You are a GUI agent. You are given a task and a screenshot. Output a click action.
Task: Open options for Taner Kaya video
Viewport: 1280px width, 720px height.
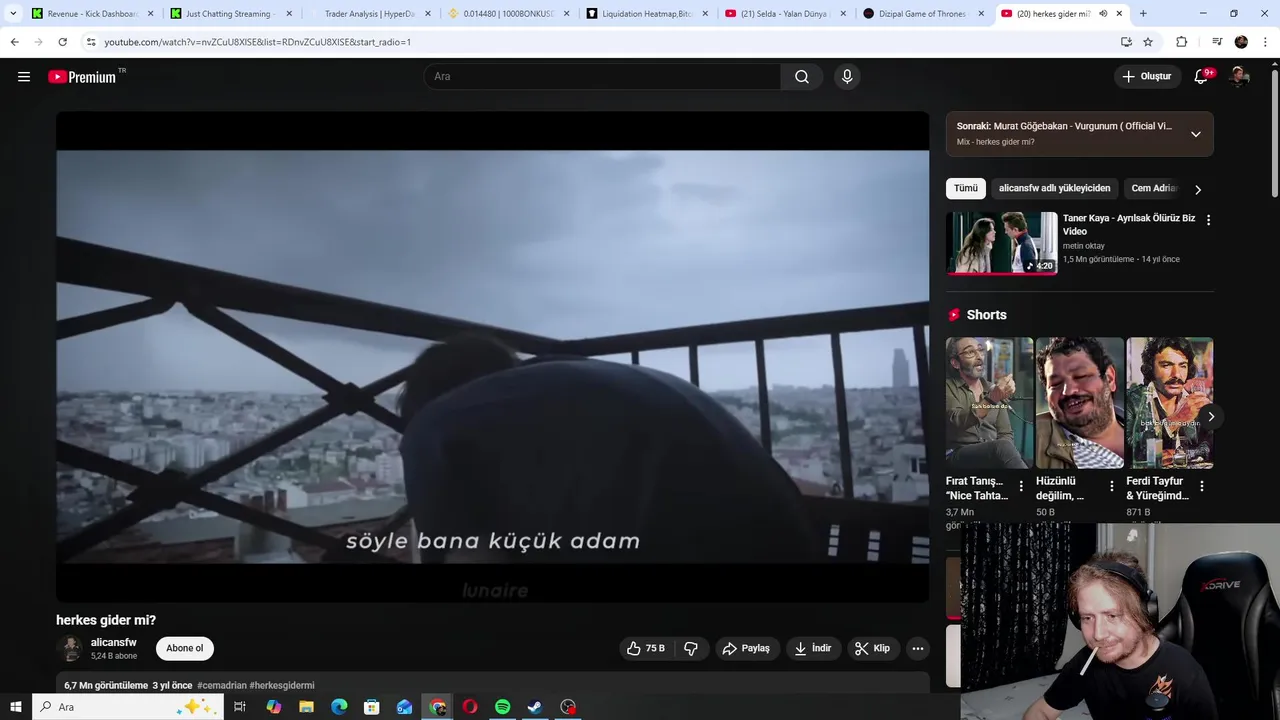click(x=1208, y=220)
